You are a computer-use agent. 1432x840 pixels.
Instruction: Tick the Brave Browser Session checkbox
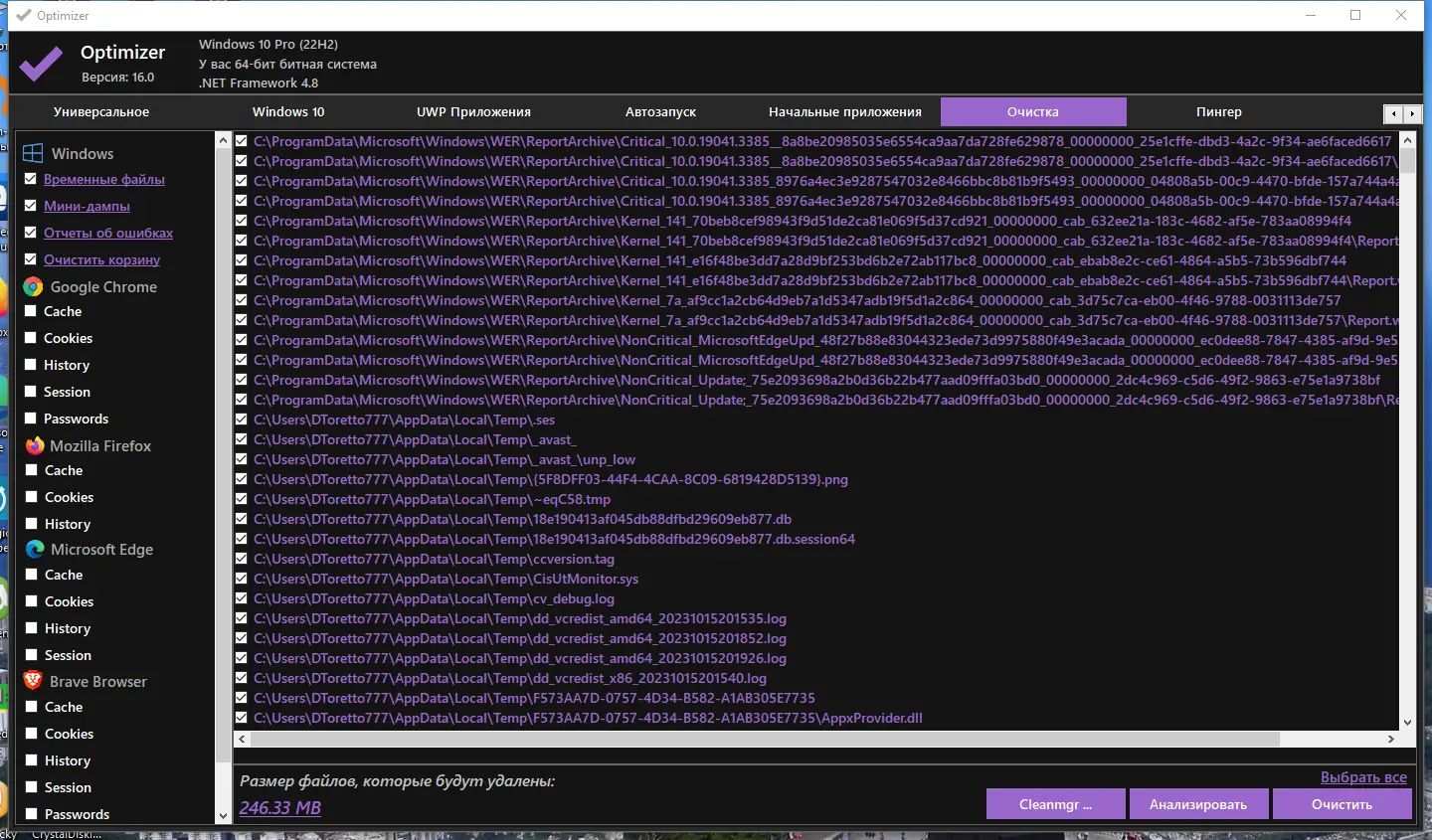pyautogui.click(x=32, y=787)
